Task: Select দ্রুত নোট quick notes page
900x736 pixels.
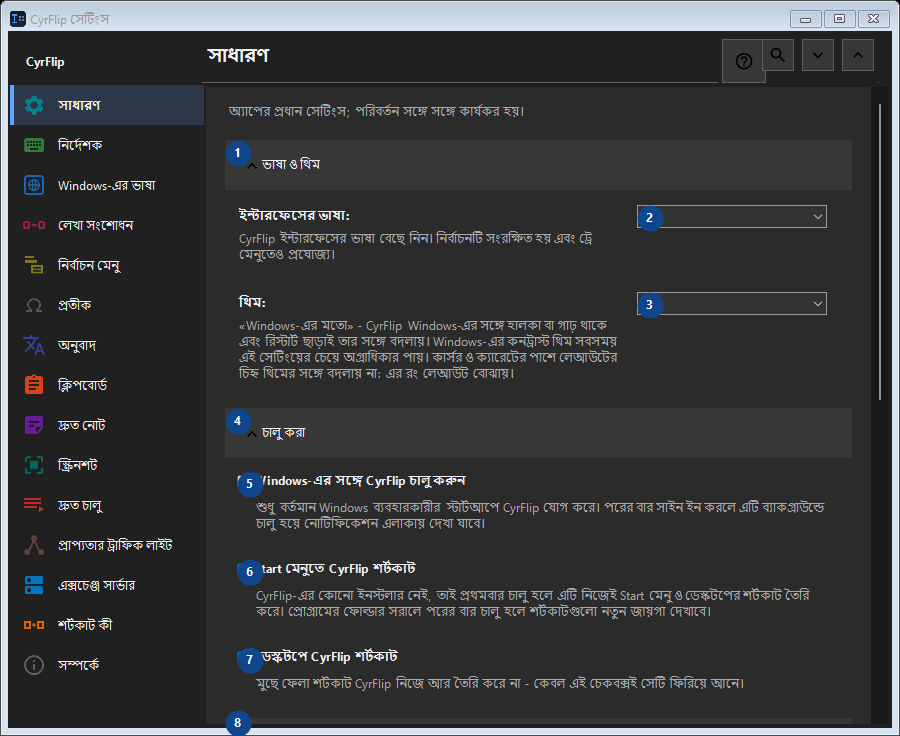Action: 107,425
